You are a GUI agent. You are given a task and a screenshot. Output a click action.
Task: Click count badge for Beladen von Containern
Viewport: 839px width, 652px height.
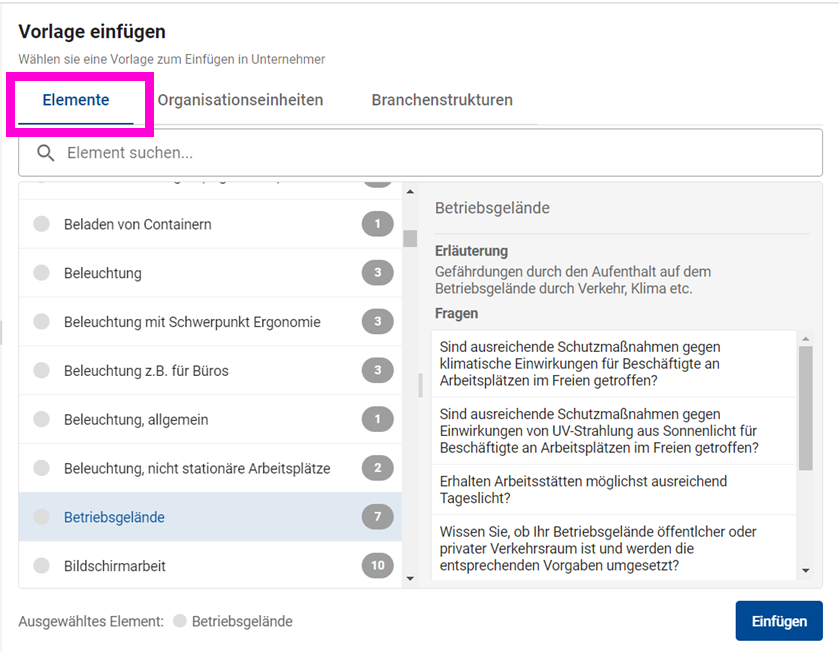tap(377, 224)
